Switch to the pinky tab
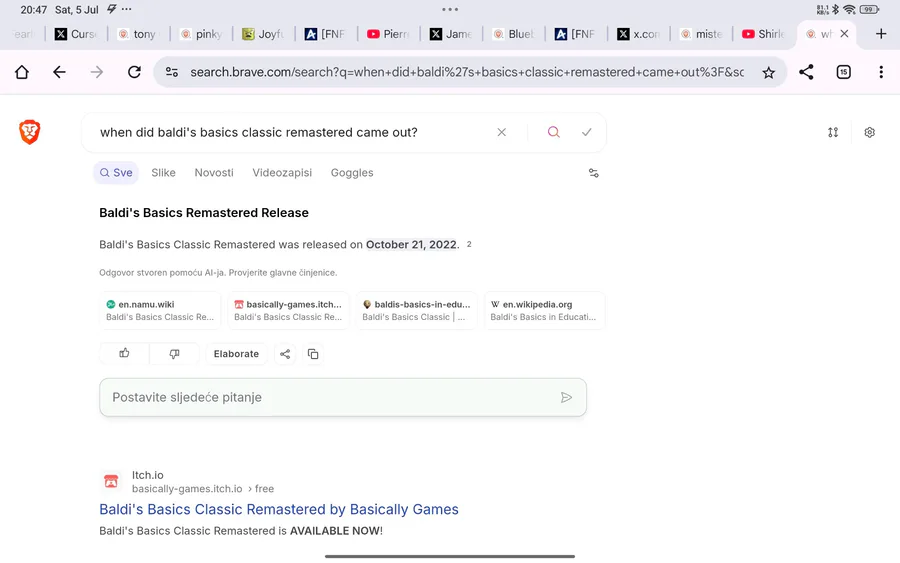900x563 pixels. coord(201,34)
